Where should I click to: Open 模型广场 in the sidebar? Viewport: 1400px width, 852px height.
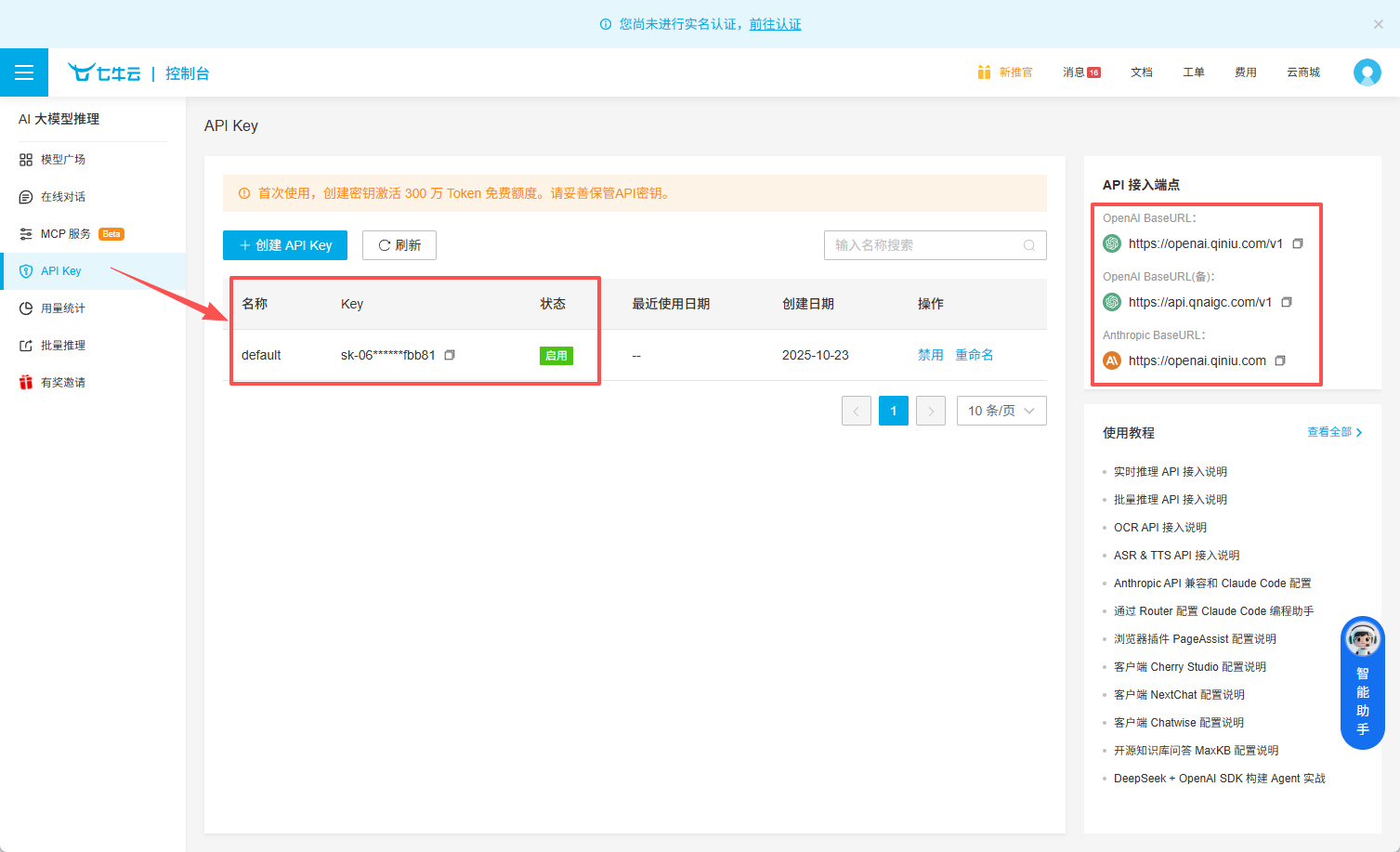click(63, 160)
